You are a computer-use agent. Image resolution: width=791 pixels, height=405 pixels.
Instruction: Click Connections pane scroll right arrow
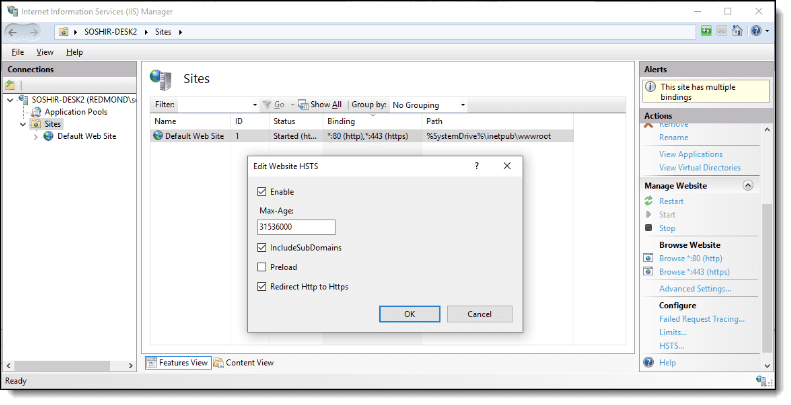click(131, 366)
